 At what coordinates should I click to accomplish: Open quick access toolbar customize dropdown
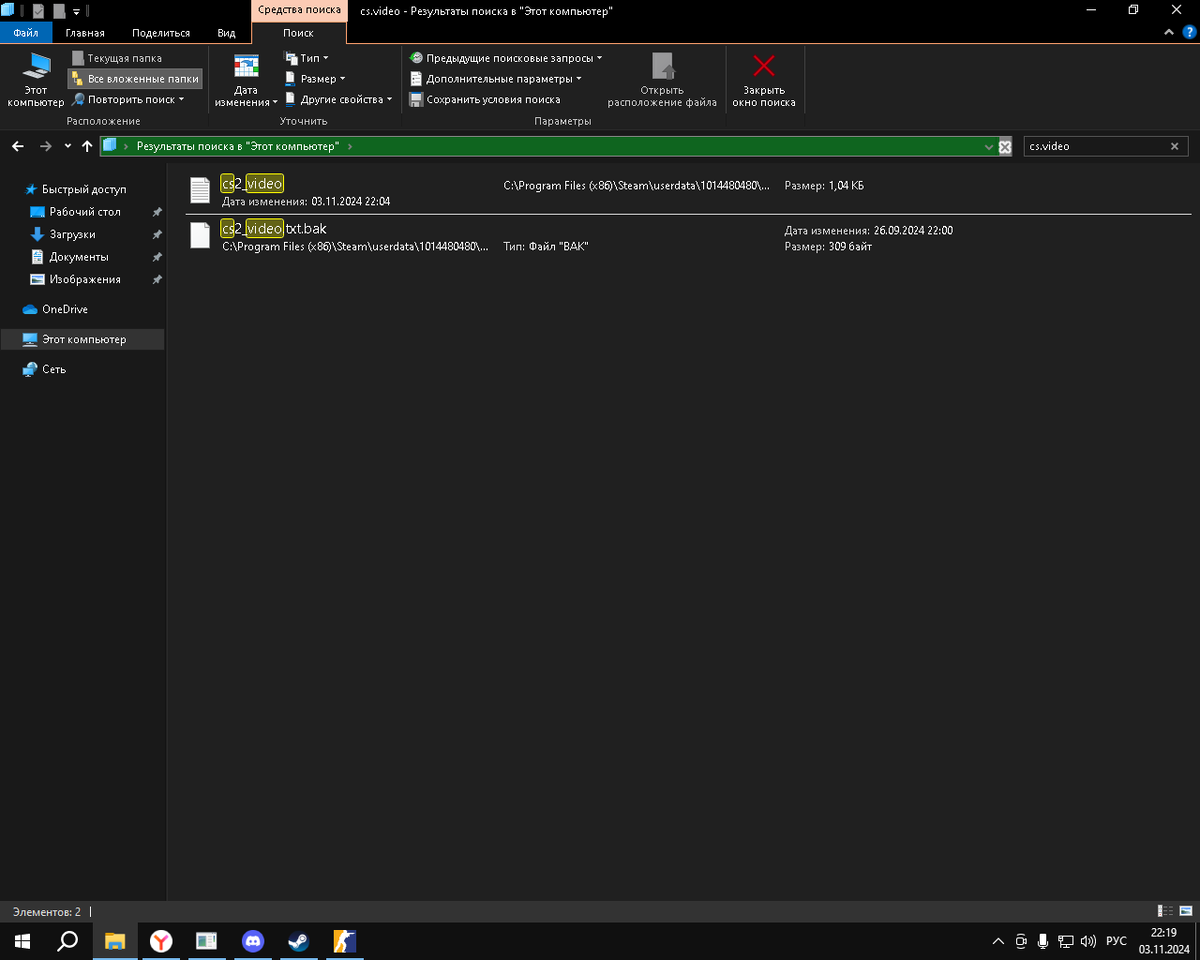pos(76,11)
